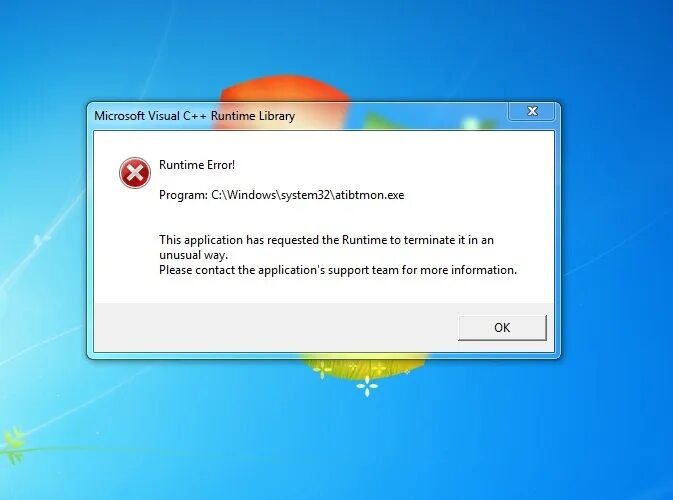Click the Program: C:\Windows\system32 path line
Viewport: 673px width, 500px height.
[x=282, y=195]
